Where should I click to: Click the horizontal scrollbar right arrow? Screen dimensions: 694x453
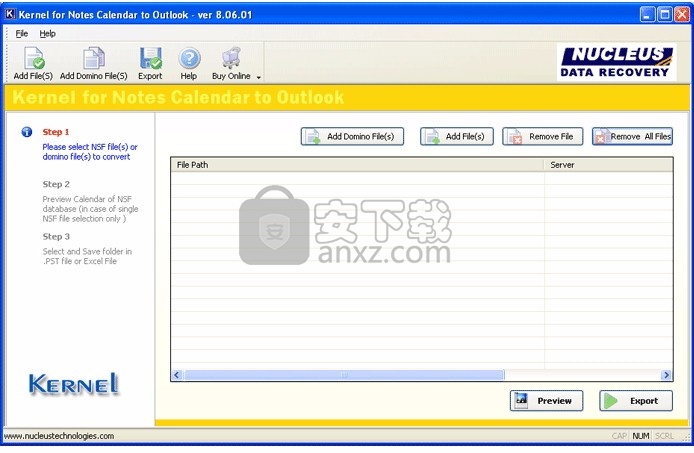click(666, 375)
